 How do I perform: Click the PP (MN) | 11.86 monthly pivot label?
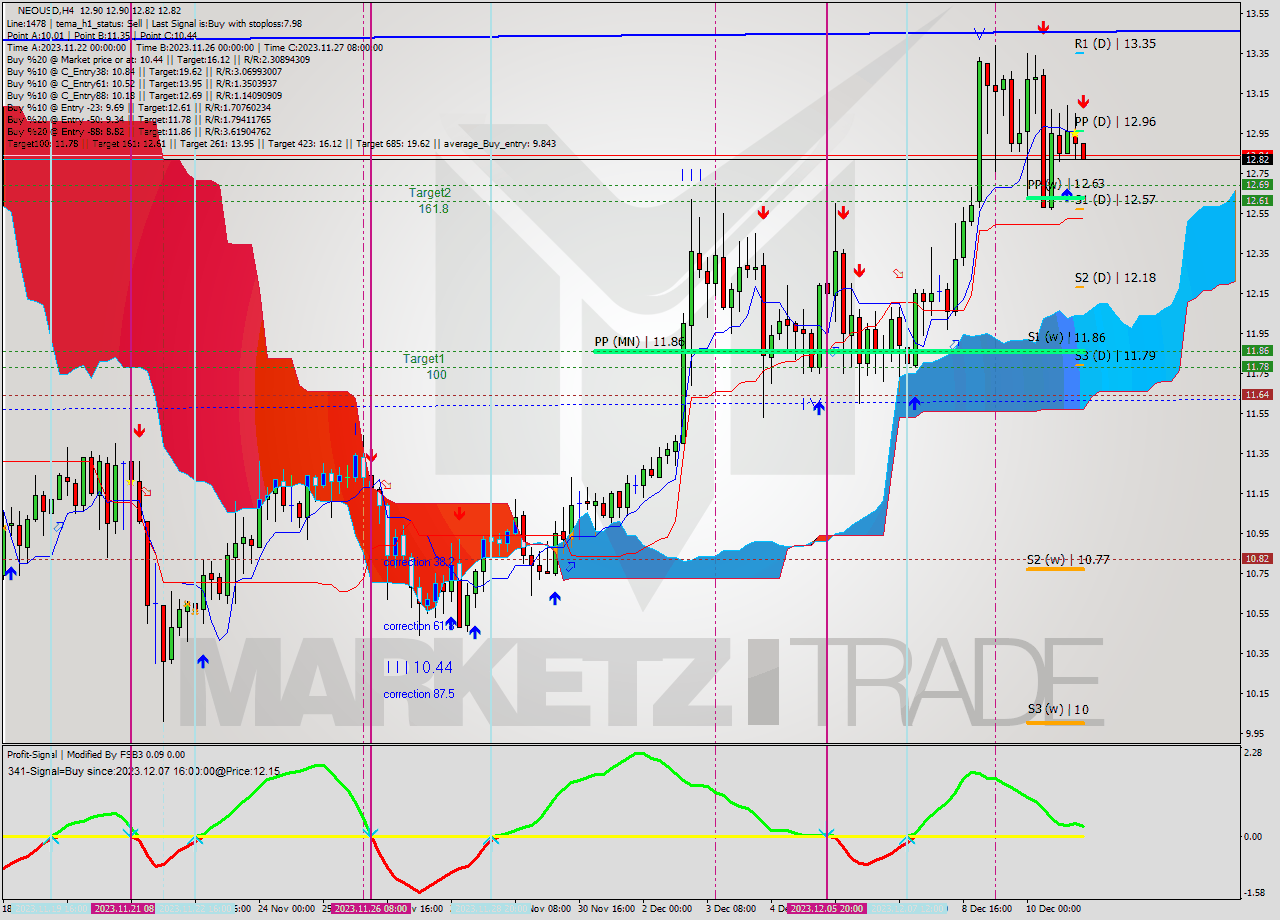640,342
